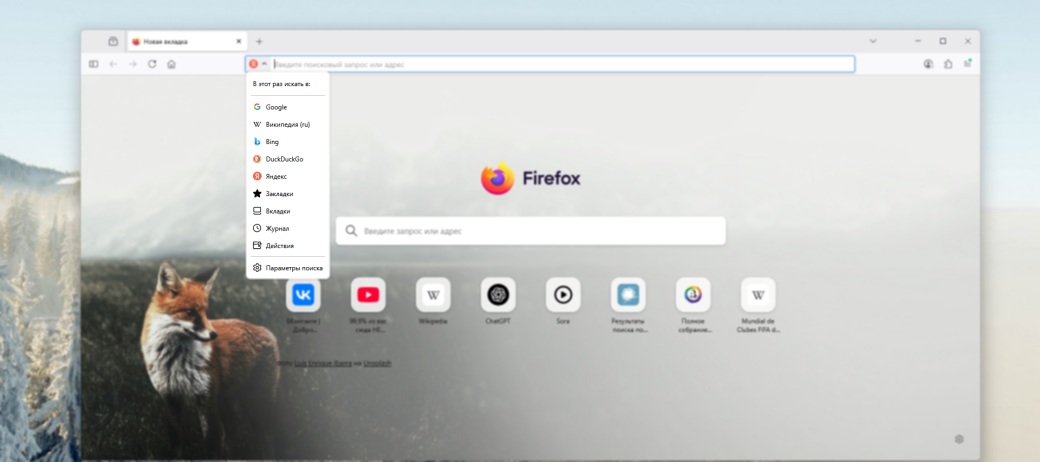Viewport: 1040px width, 462px height.
Task: Open the ChatGPT shortcut tile
Action: pyautogui.click(x=498, y=295)
